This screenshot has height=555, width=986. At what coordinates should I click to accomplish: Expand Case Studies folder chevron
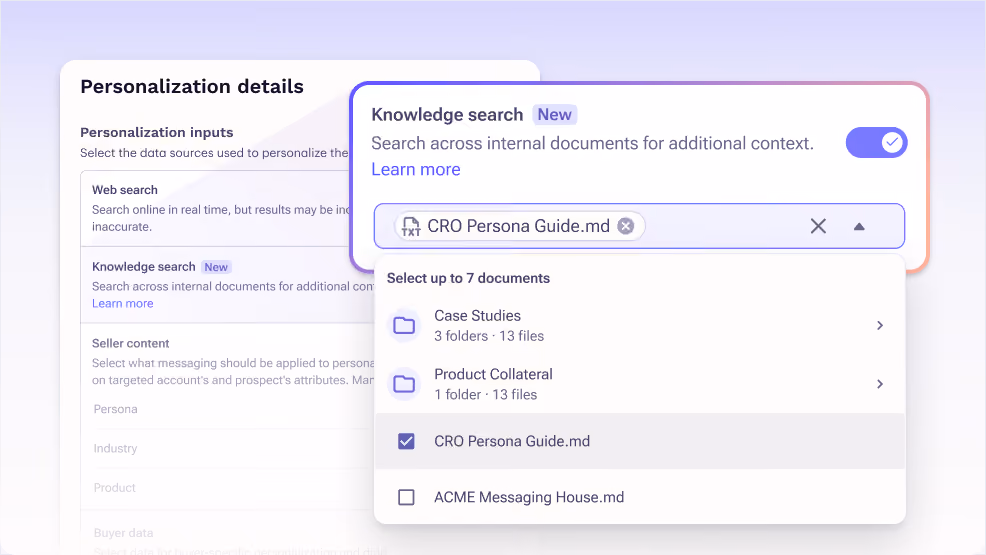(x=880, y=326)
